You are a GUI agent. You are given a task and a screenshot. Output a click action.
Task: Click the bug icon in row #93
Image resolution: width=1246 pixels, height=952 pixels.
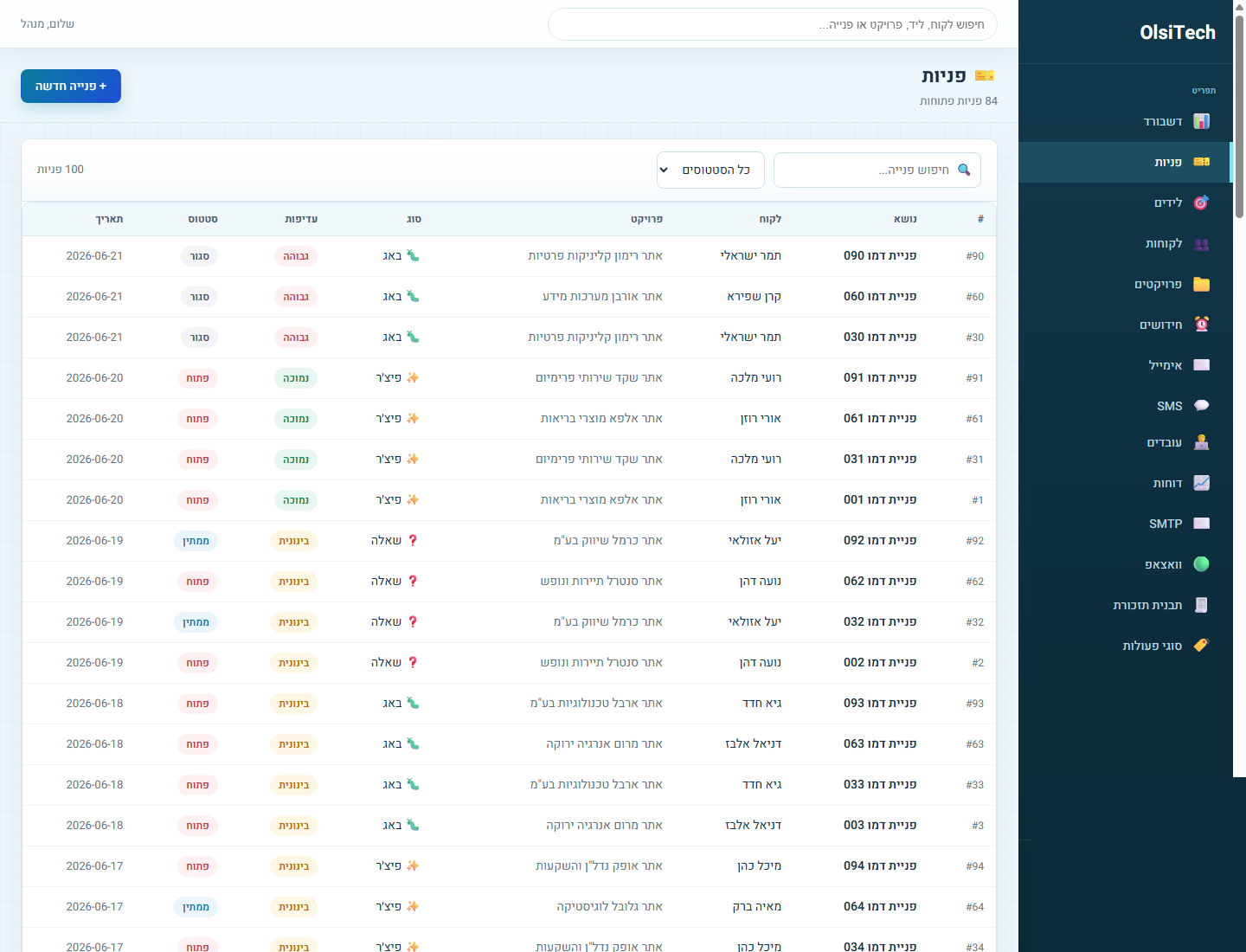click(x=413, y=703)
